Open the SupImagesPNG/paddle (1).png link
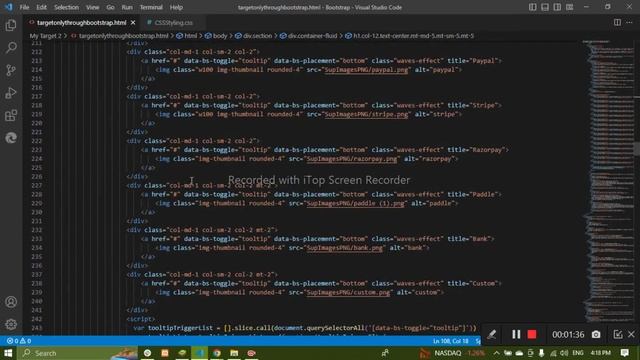Viewport: 640px width, 360px height. (355, 203)
